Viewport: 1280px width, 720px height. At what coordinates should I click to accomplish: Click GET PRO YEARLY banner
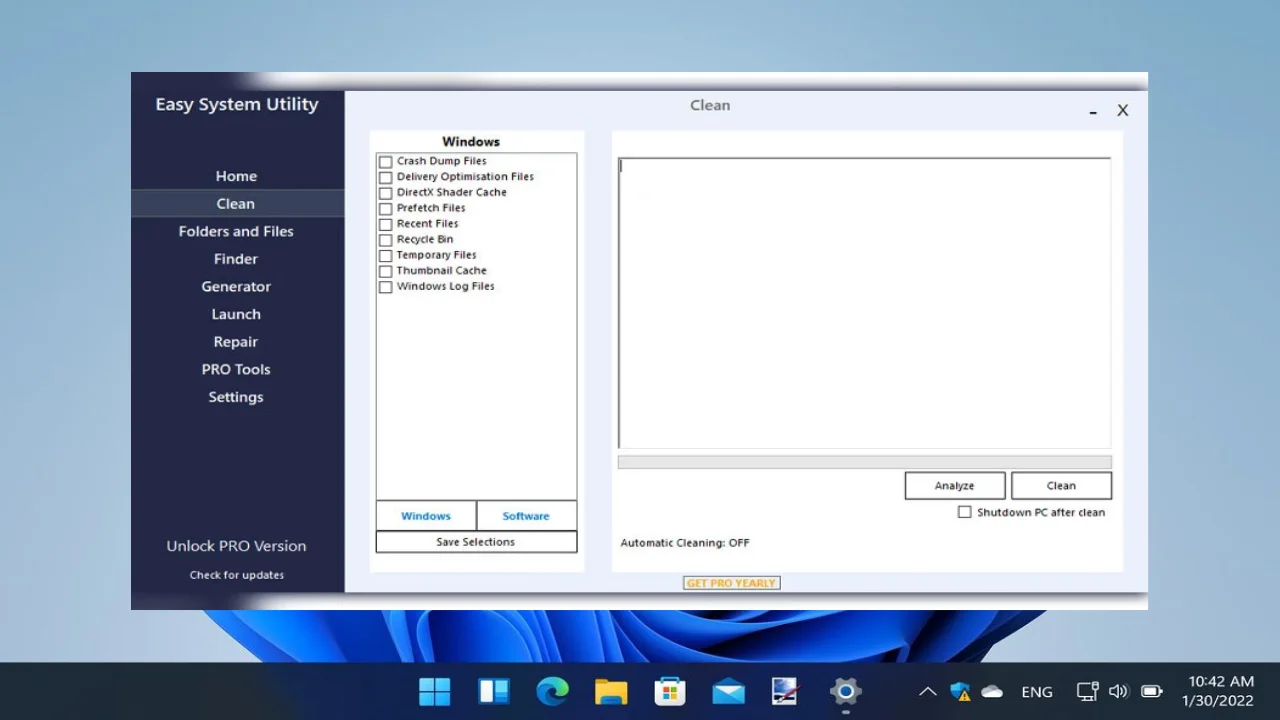tap(731, 583)
